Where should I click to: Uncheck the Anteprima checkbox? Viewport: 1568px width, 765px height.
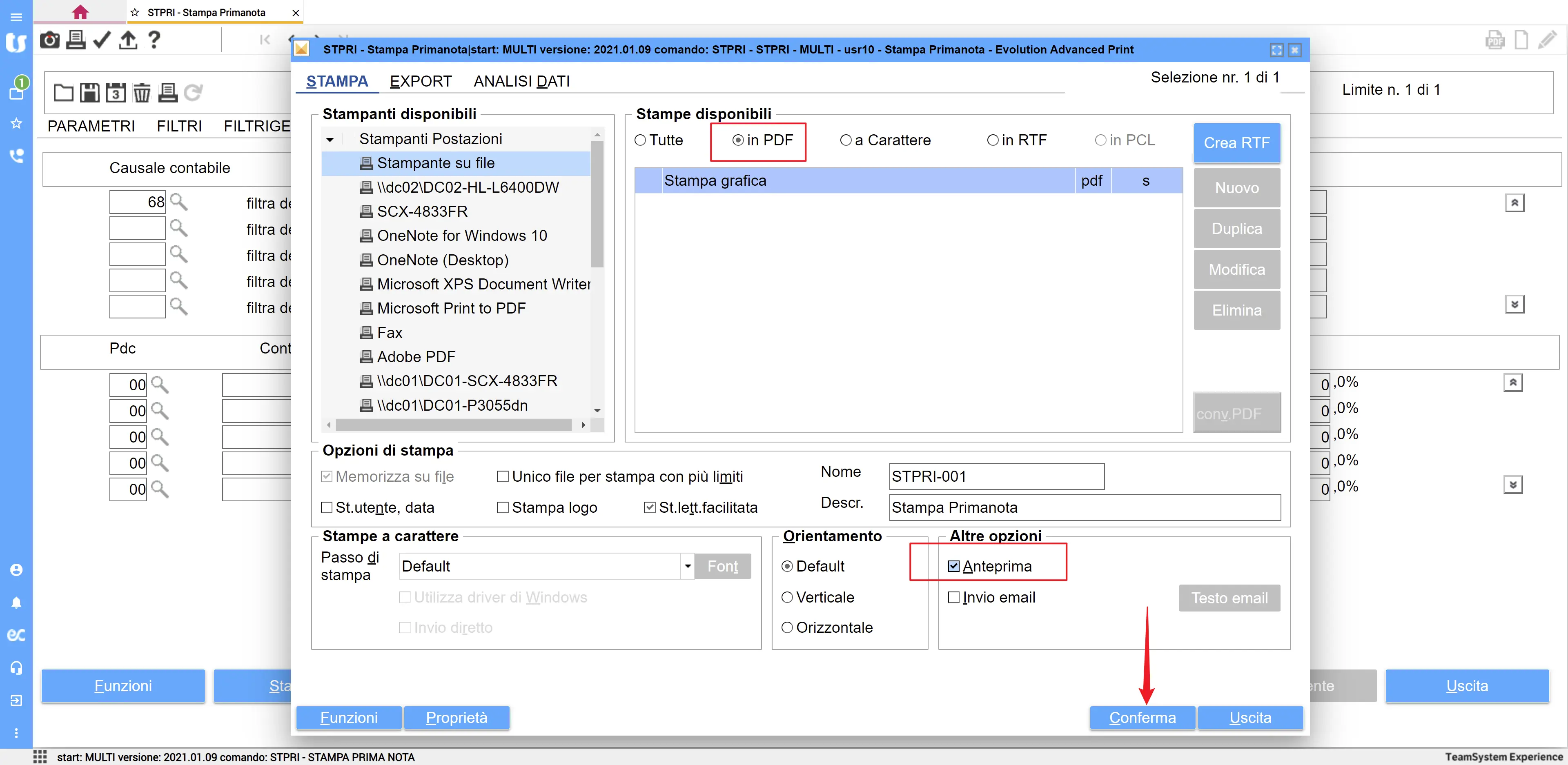954,567
